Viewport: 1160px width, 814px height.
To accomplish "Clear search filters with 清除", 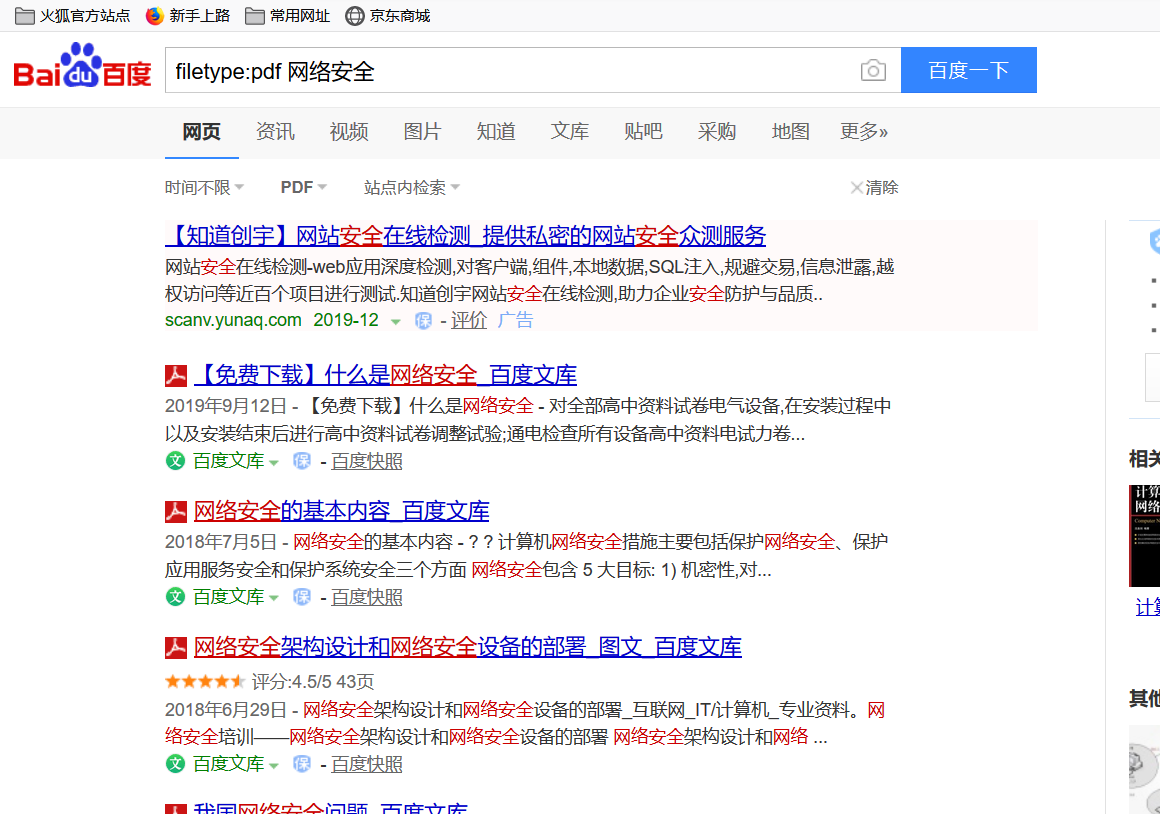I will 874,187.
